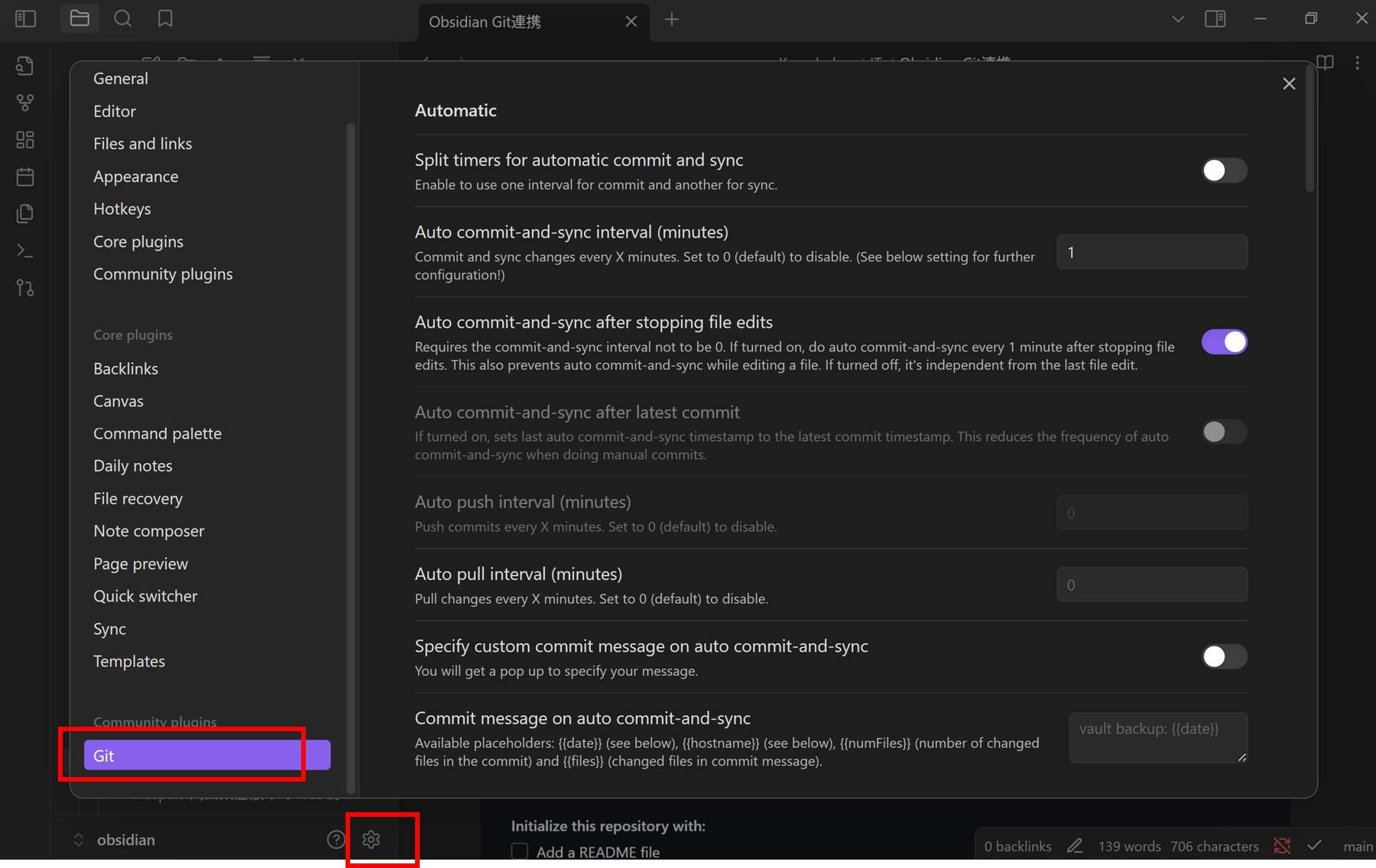This screenshot has width=1376, height=868.
Task: Open templates ribbon icon
Action: pos(25,214)
